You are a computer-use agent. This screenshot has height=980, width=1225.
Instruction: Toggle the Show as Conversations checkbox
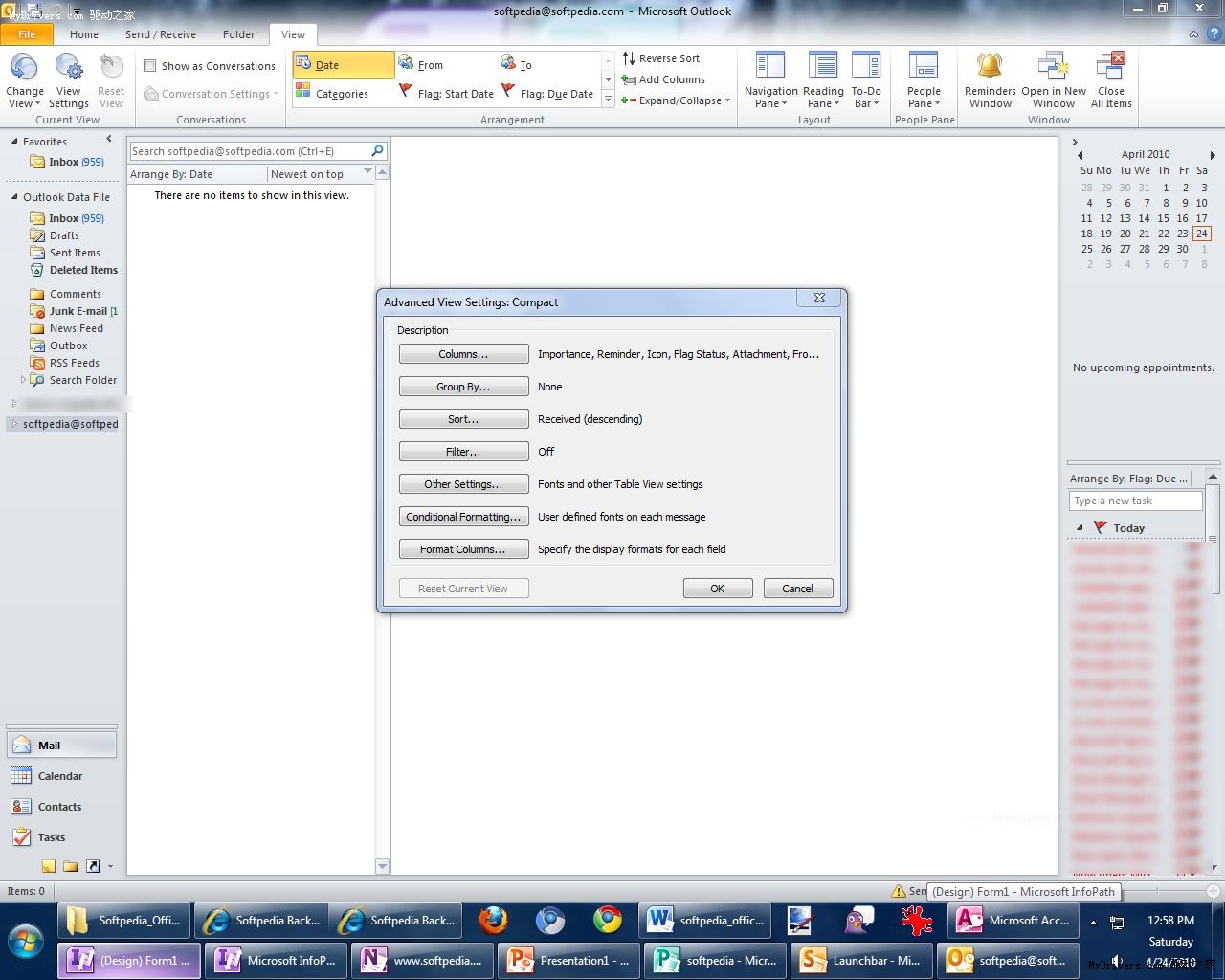(x=150, y=66)
